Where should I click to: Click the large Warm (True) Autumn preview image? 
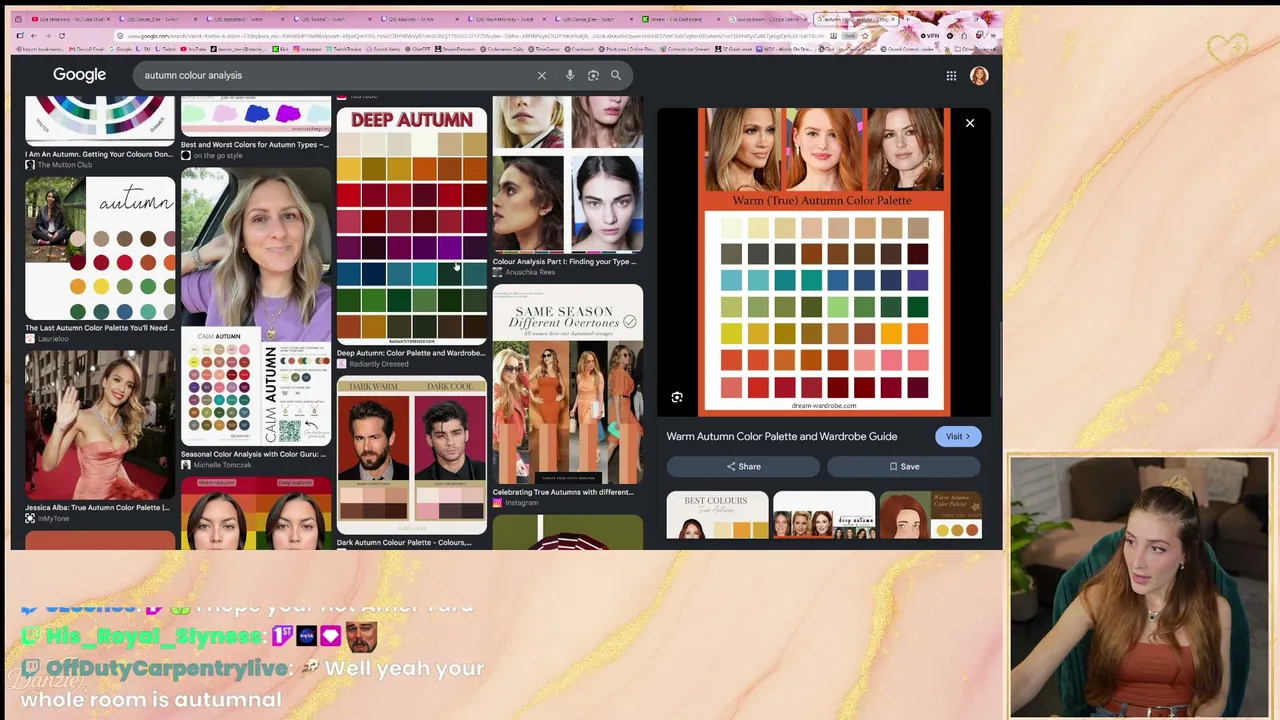click(x=824, y=262)
